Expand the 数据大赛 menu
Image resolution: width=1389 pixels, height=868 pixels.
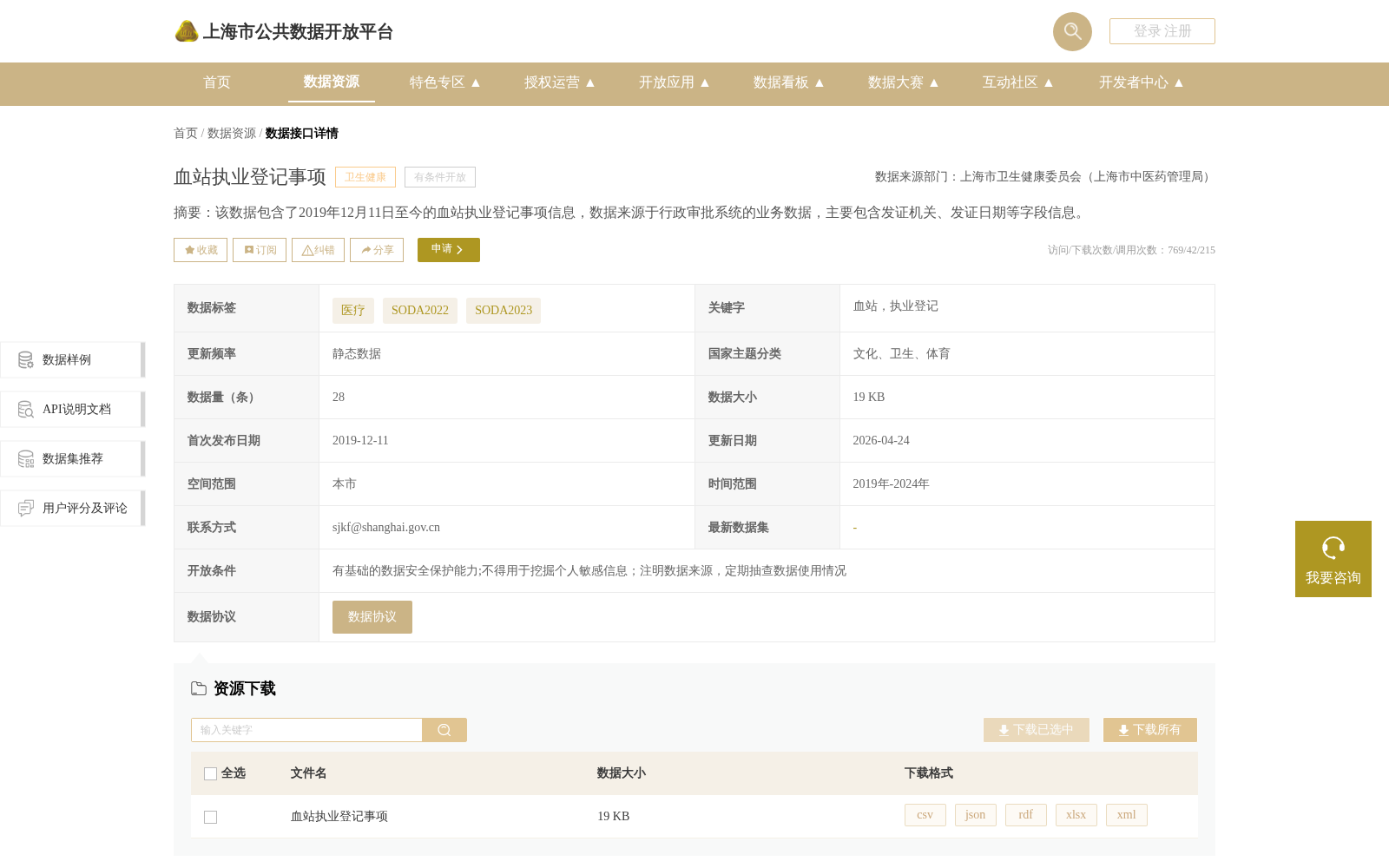(x=903, y=82)
